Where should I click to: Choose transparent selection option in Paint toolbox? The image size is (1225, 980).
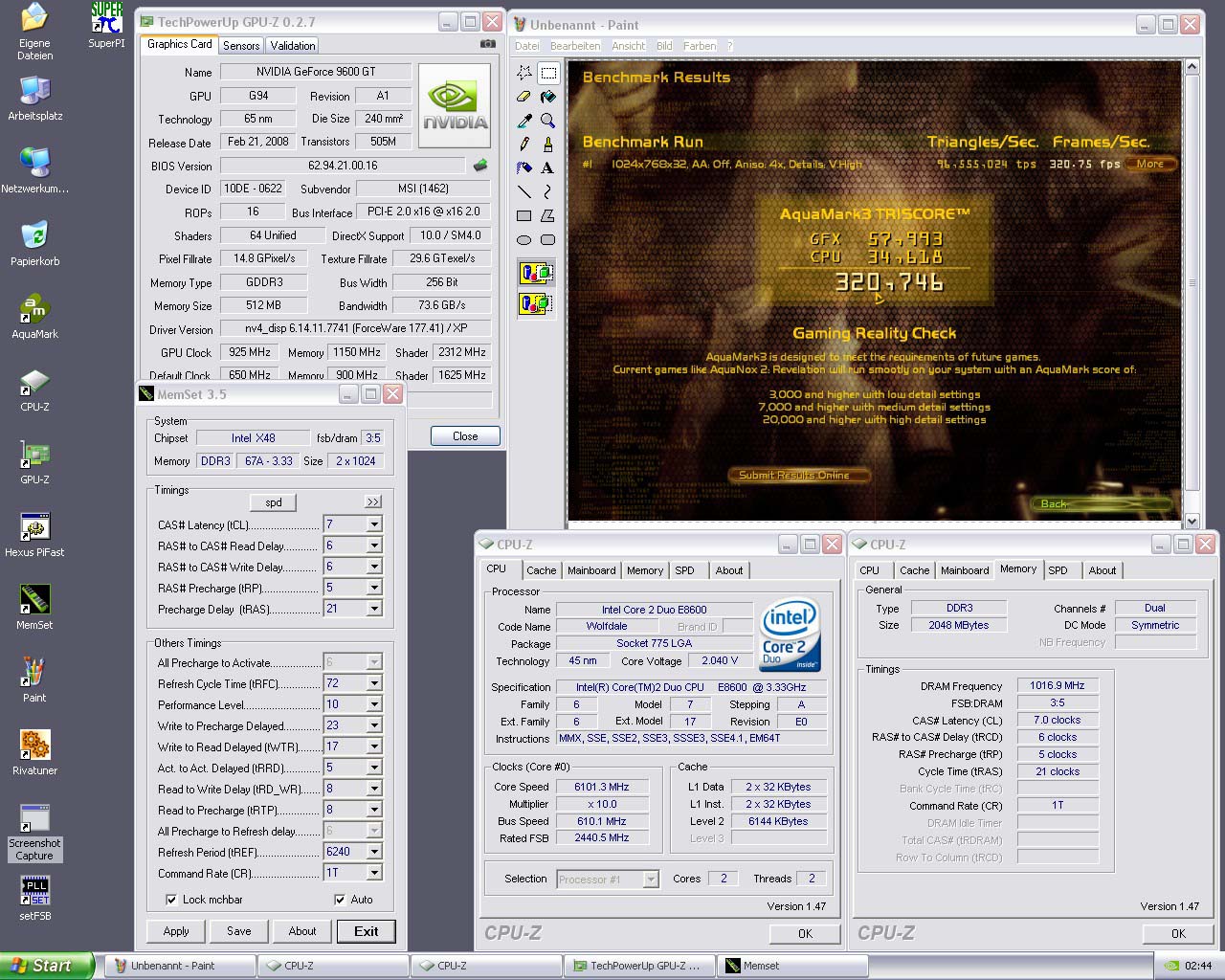coord(535,304)
